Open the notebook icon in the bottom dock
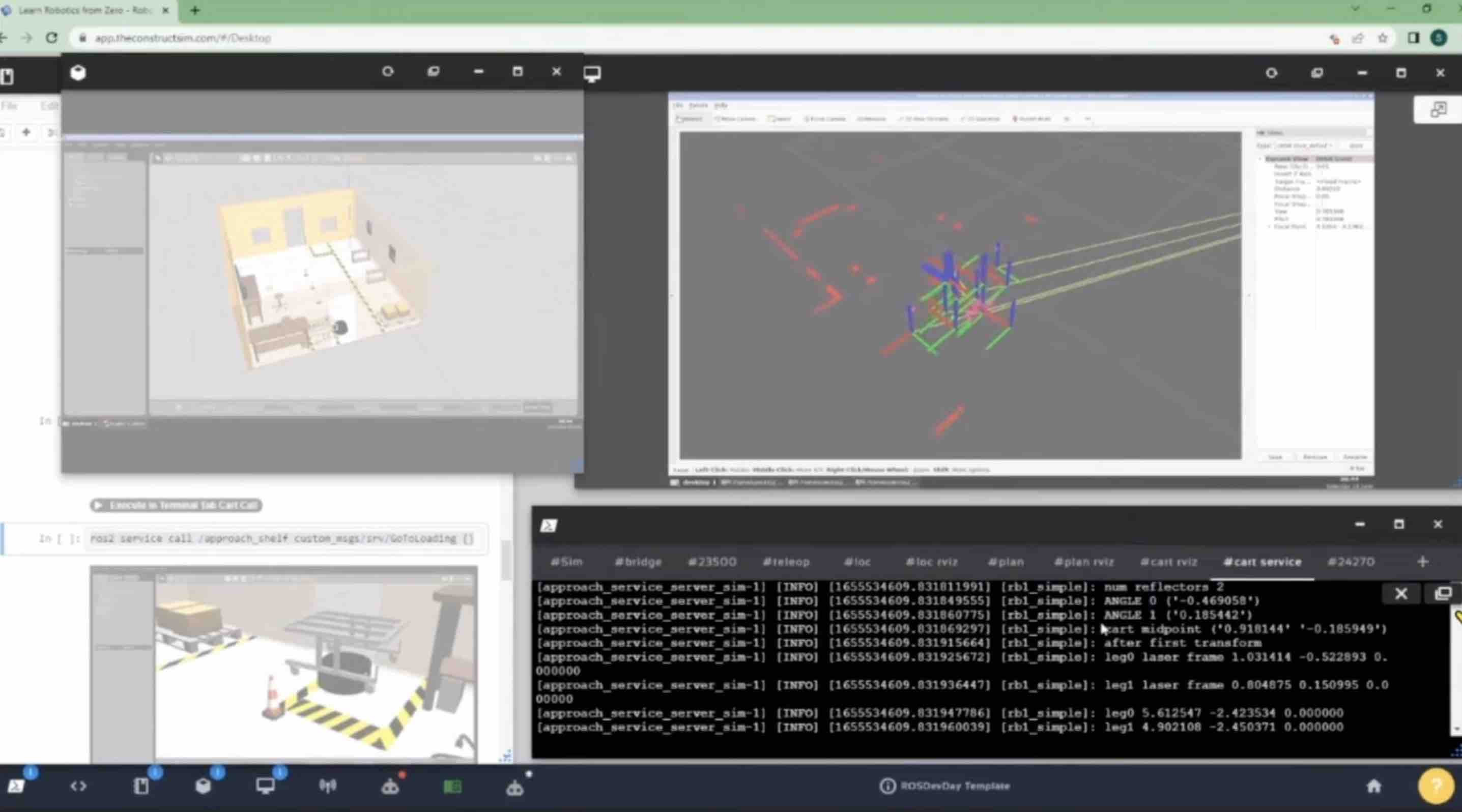The height and width of the screenshot is (812, 1462). point(141,786)
